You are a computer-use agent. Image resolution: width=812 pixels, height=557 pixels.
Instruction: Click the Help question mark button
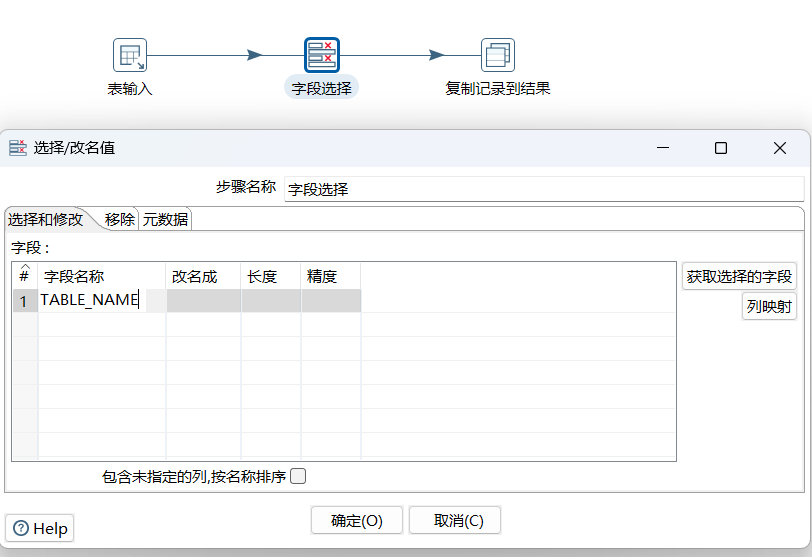pos(40,528)
